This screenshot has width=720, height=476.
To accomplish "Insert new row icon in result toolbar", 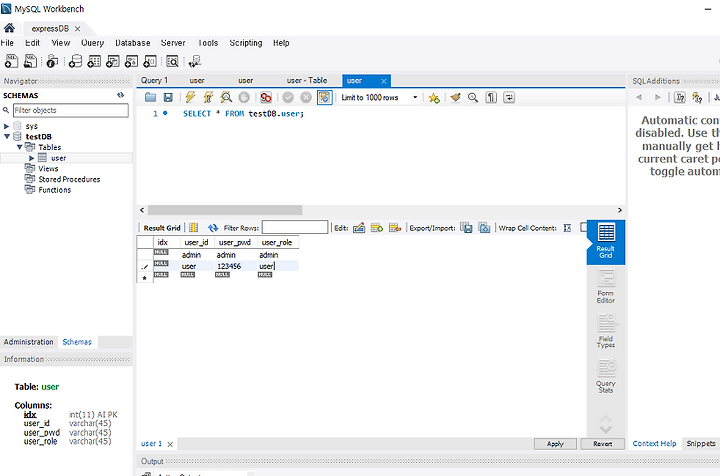I will [377, 228].
